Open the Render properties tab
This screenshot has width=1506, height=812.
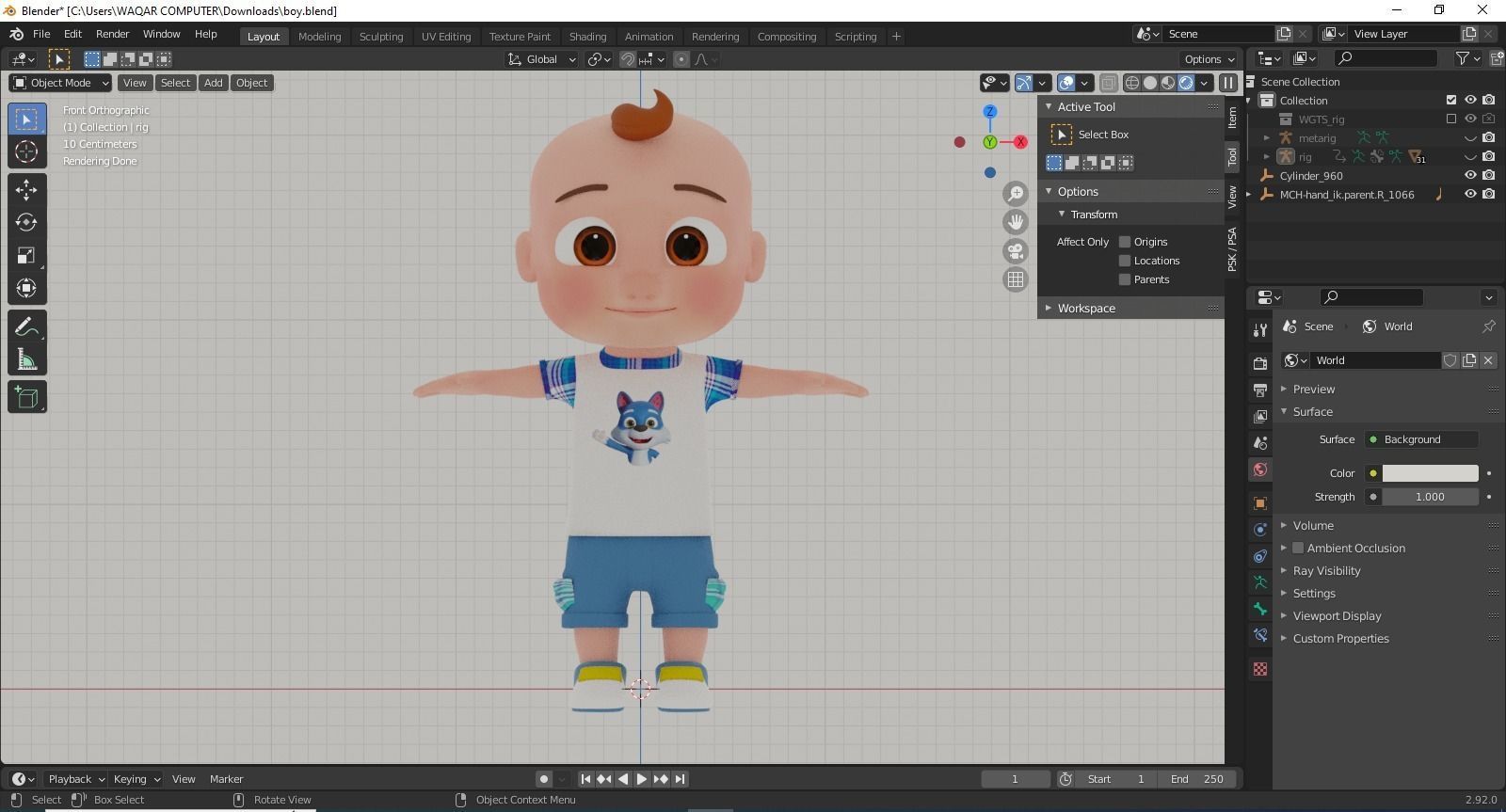point(1260,363)
